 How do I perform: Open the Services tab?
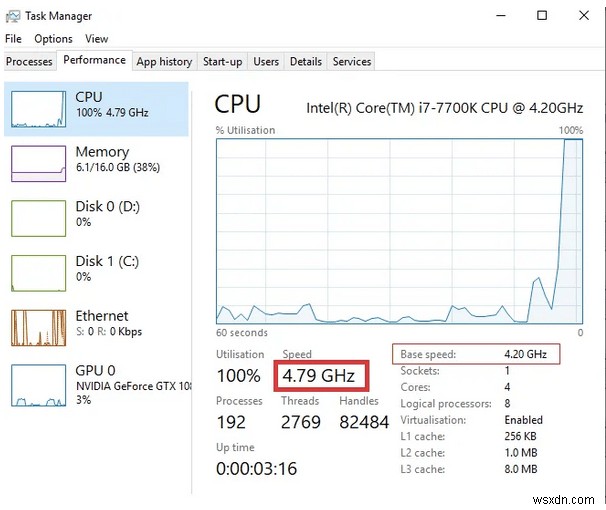click(352, 62)
